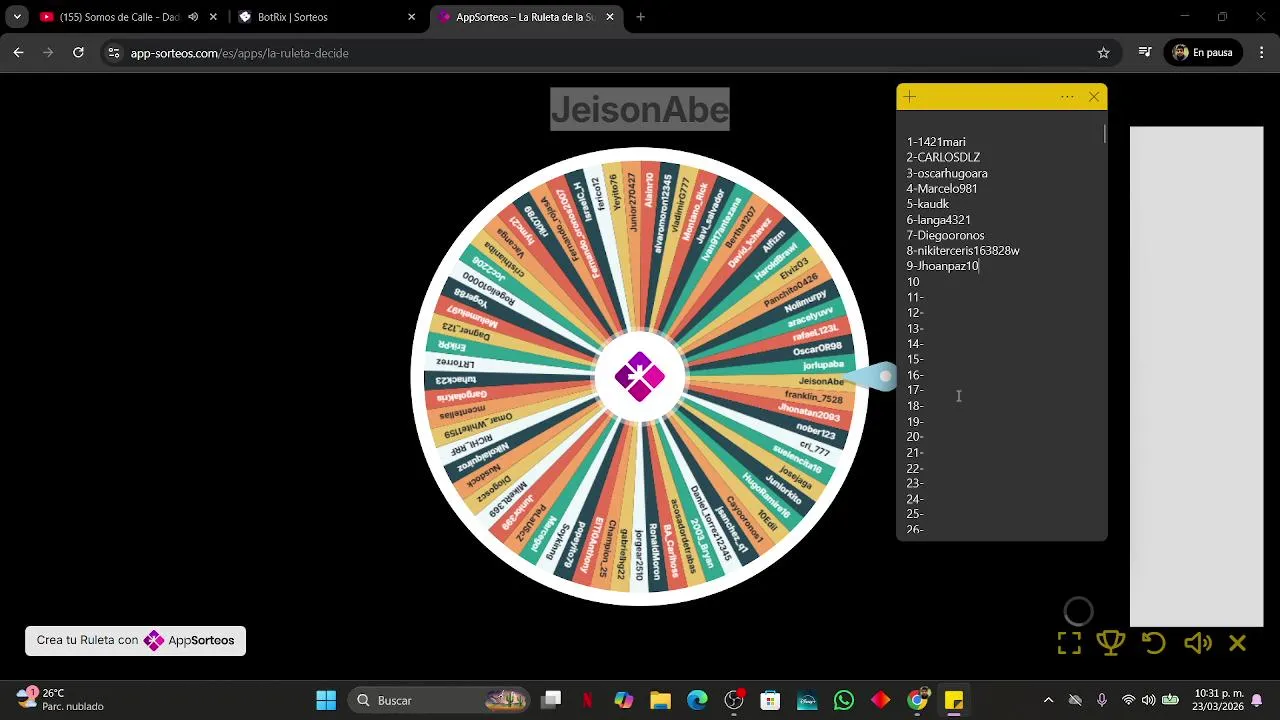Click Crea tu Ruleta con AppSorteos link

click(135, 640)
